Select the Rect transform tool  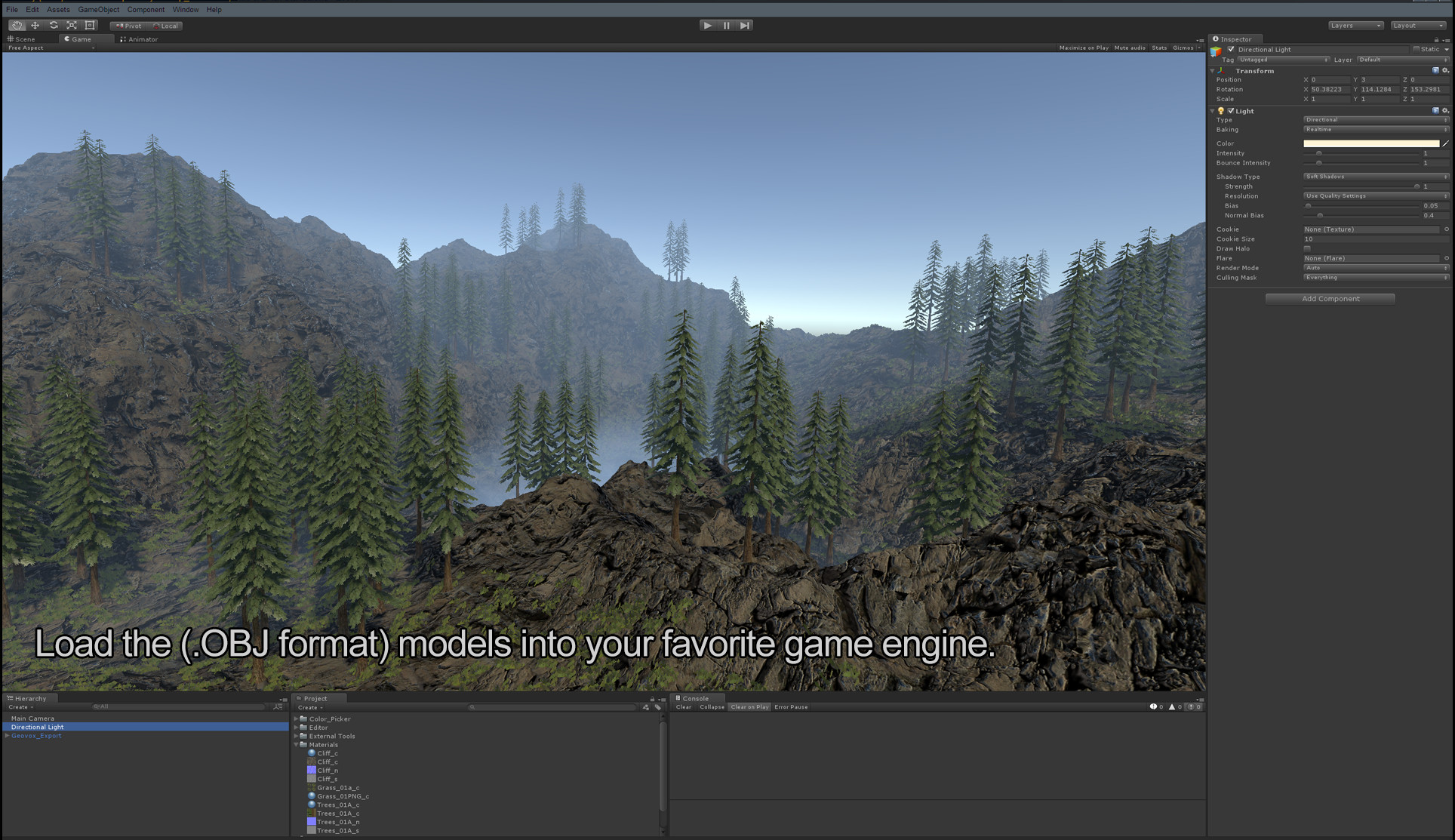click(89, 25)
